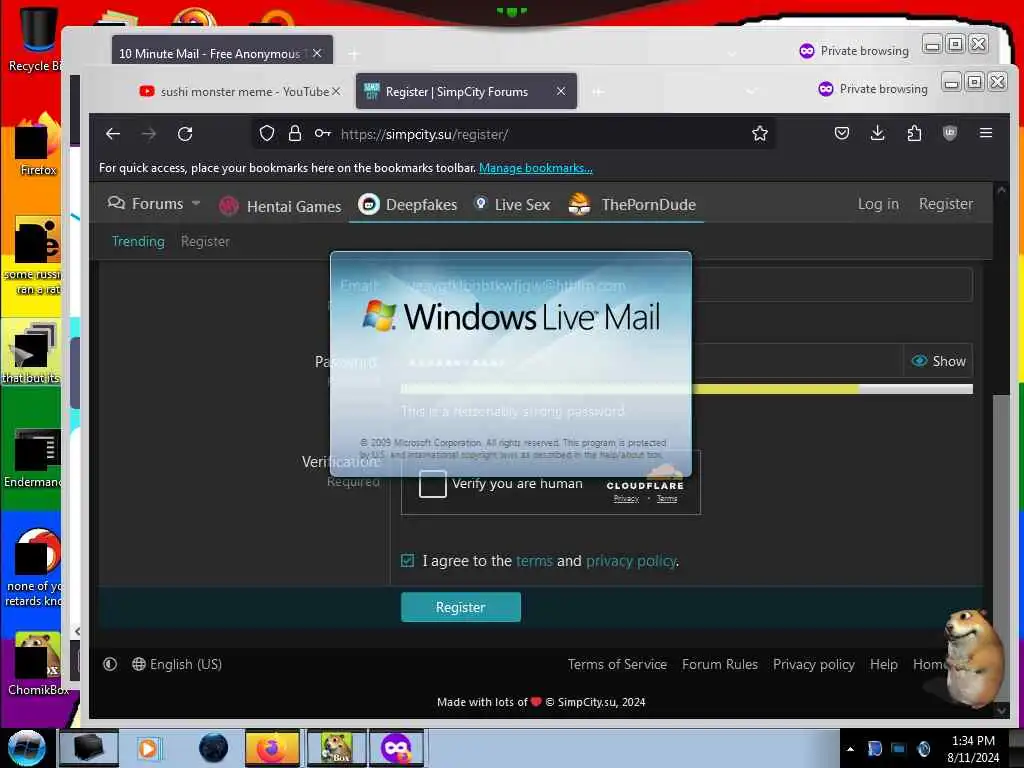Image resolution: width=1024 pixels, height=768 pixels.
Task: Select the Register SimpCity Forums tab
Action: [x=466, y=91]
